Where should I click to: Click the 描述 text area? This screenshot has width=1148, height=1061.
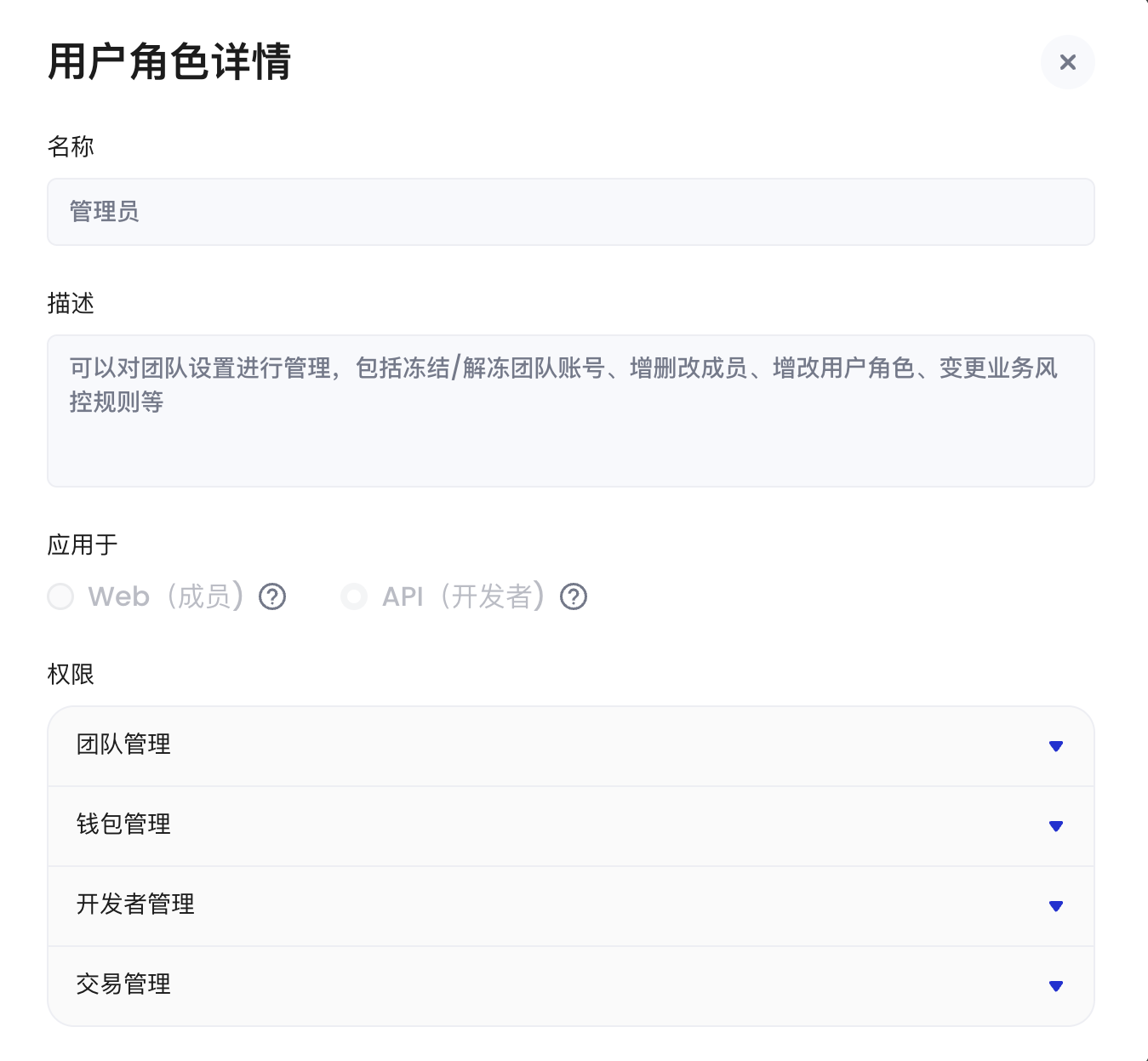[571, 411]
